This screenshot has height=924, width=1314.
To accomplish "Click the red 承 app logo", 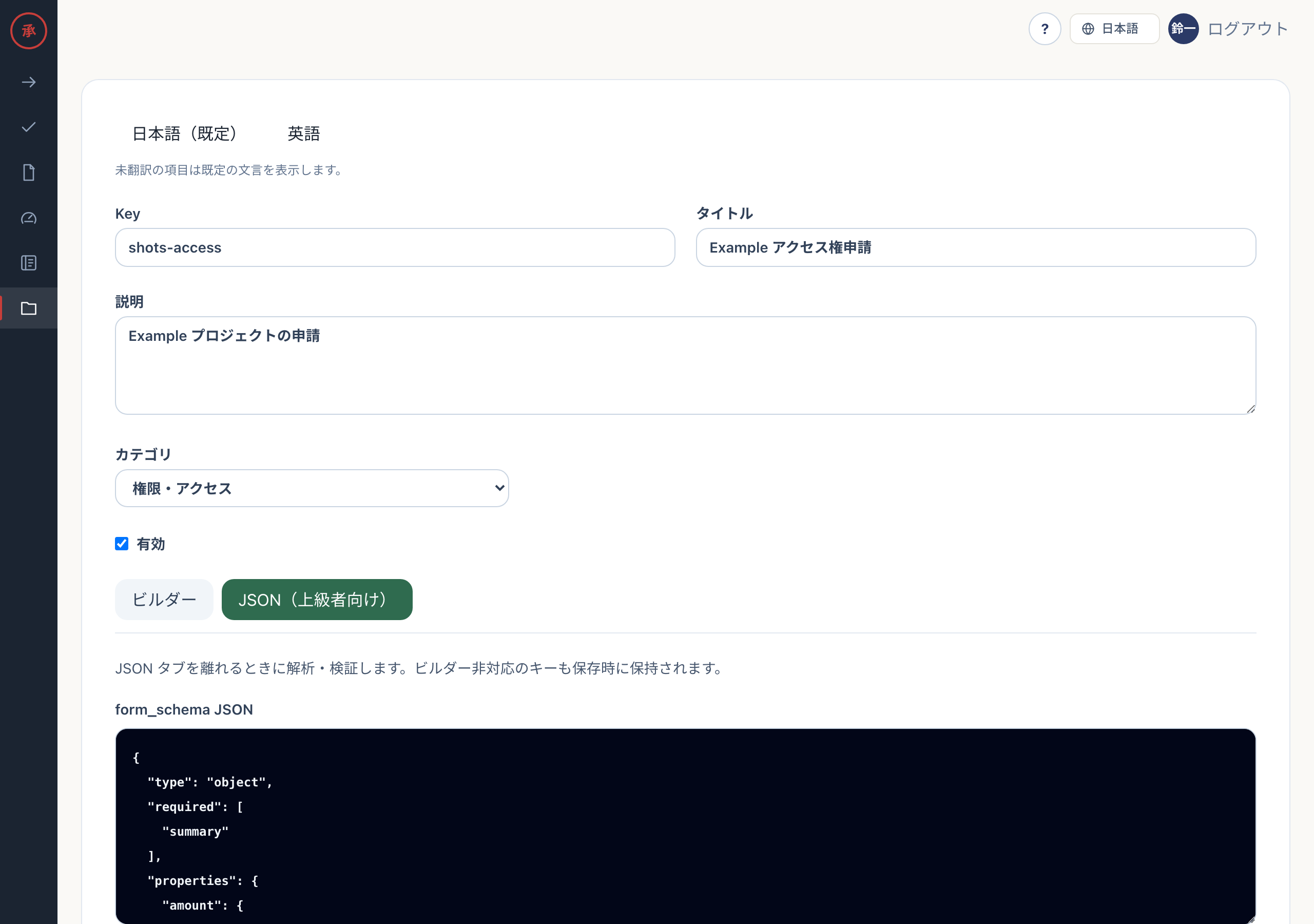I will pyautogui.click(x=29, y=30).
